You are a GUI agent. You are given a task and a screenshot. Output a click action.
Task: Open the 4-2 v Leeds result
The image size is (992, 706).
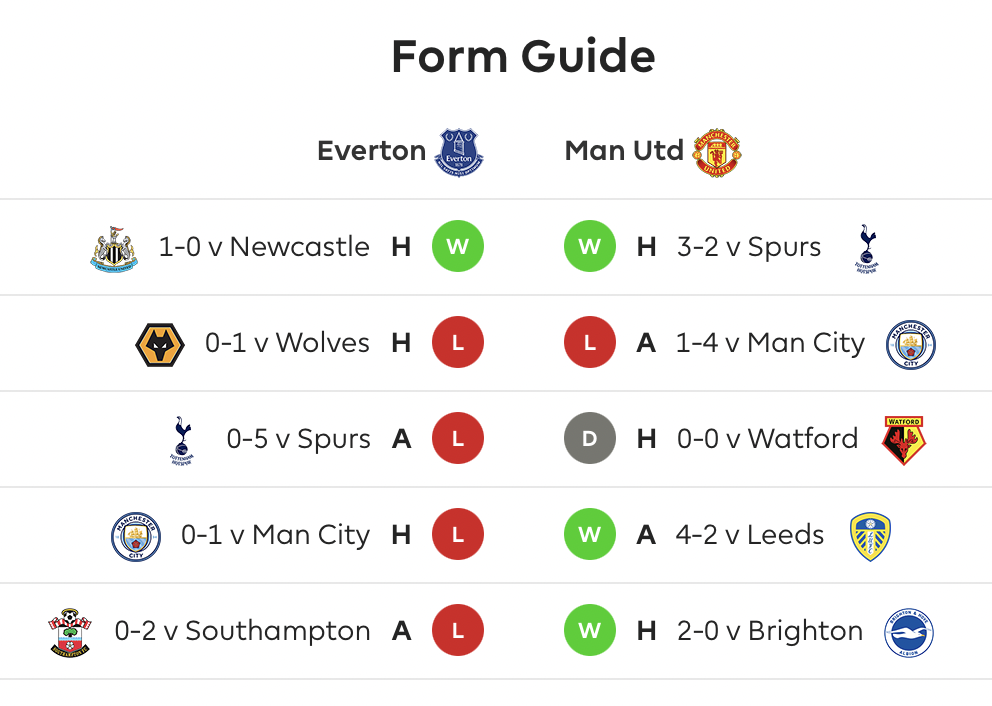click(750, 535)
